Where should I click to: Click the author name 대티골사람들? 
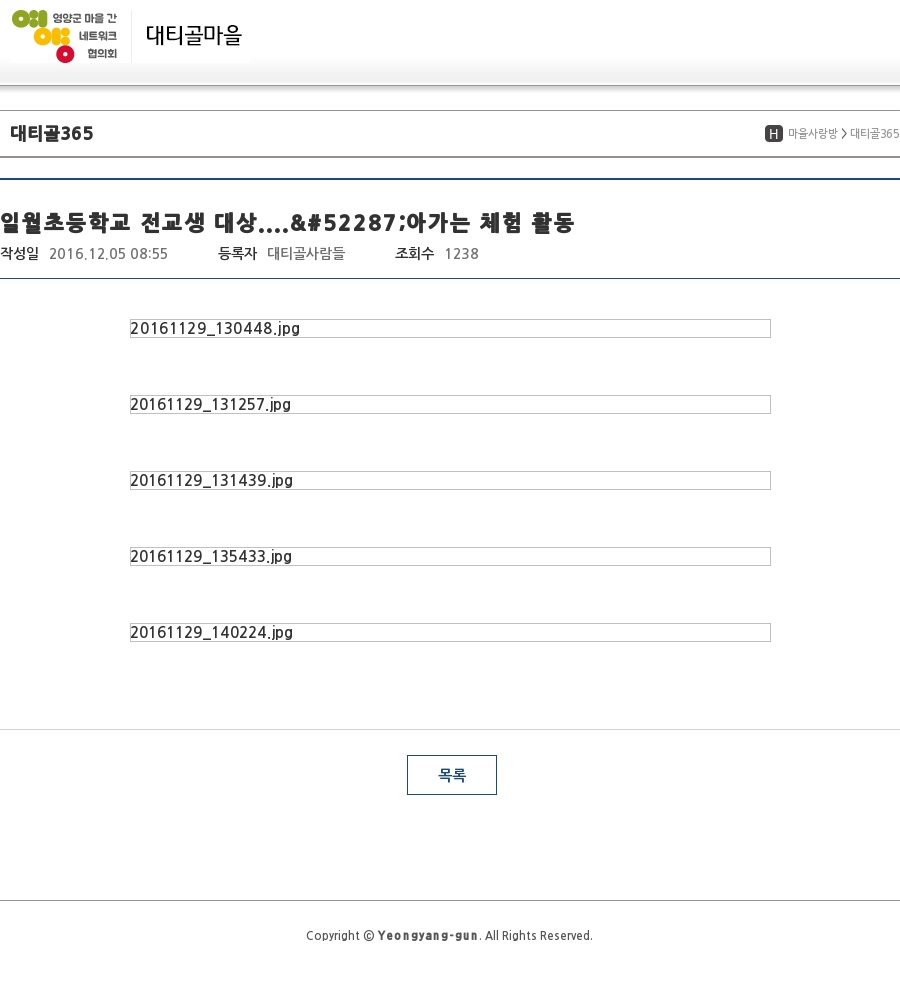(x=306, y=254)
